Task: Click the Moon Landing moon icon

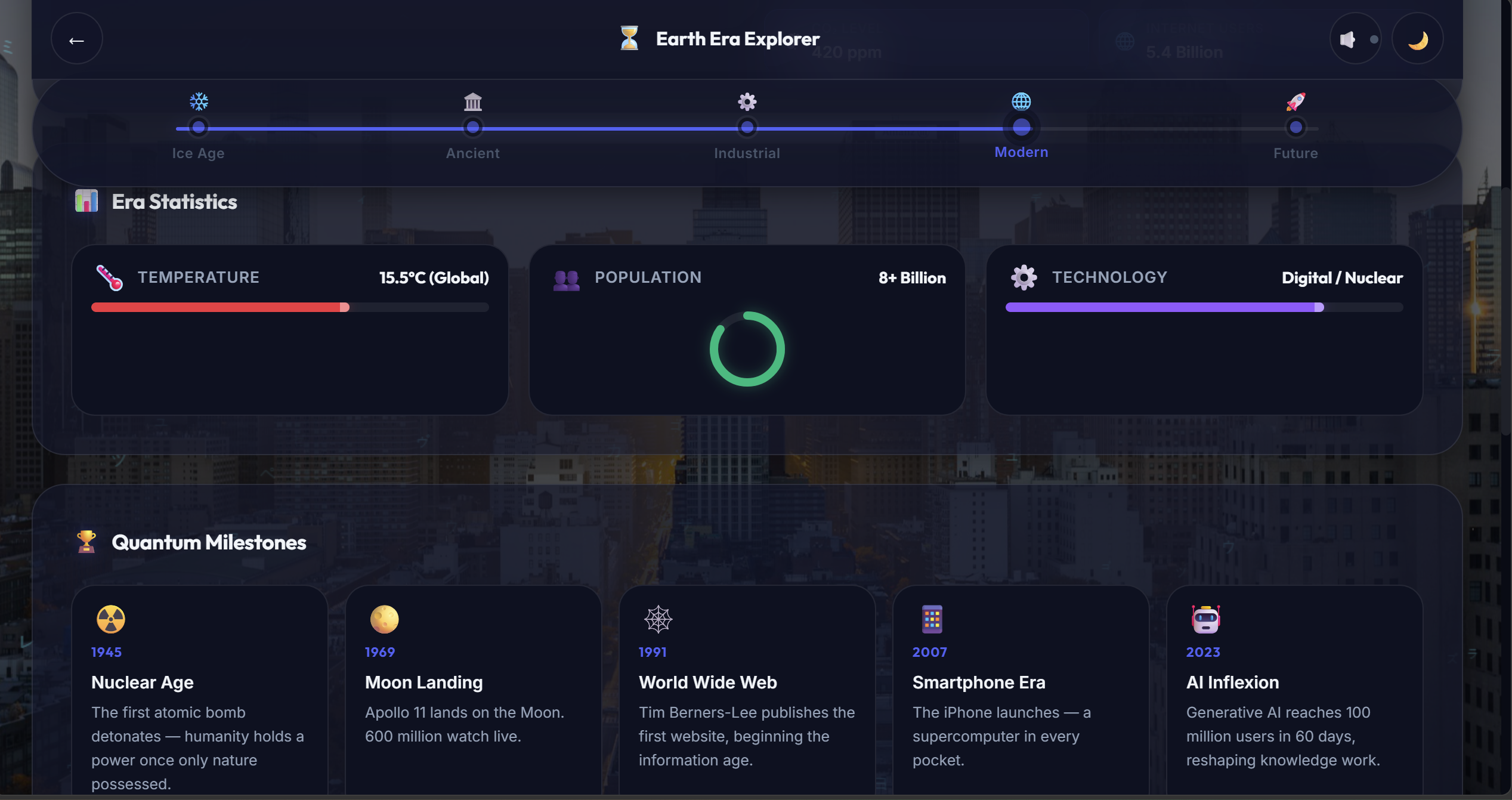Action: (x=384, y=619)
